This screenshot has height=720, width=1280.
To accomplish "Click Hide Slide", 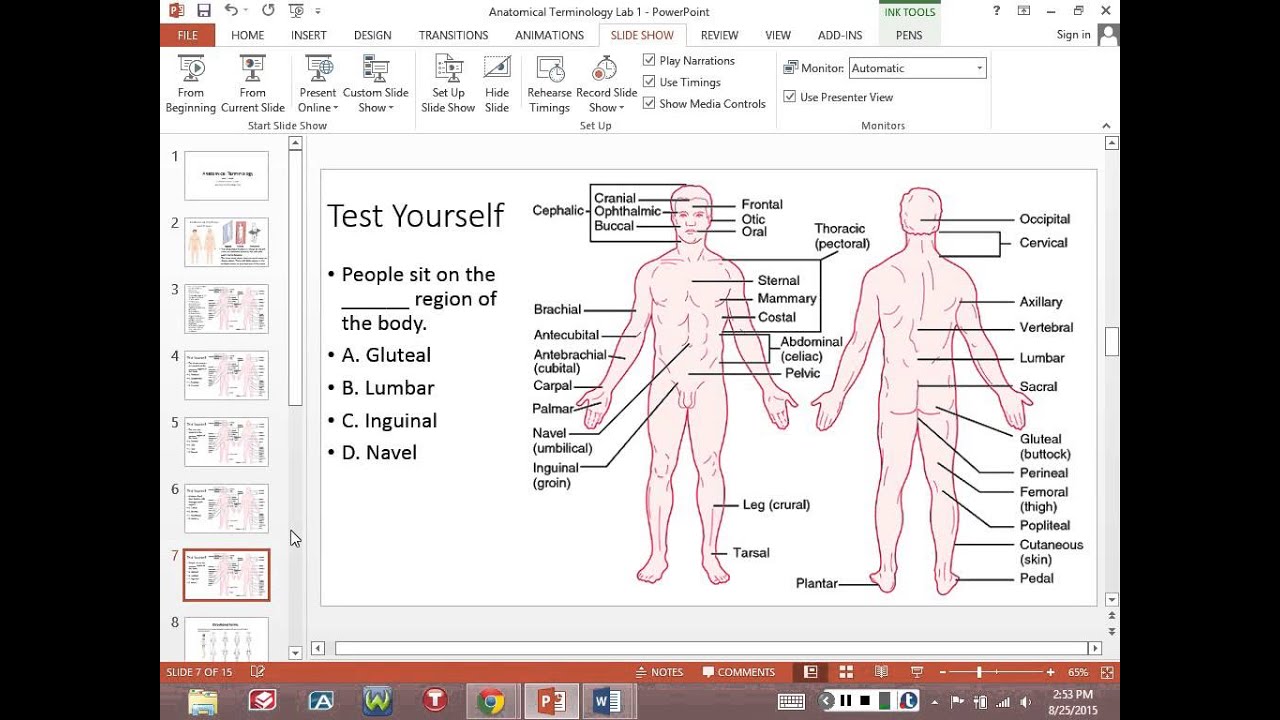I will tap(497, 84).
